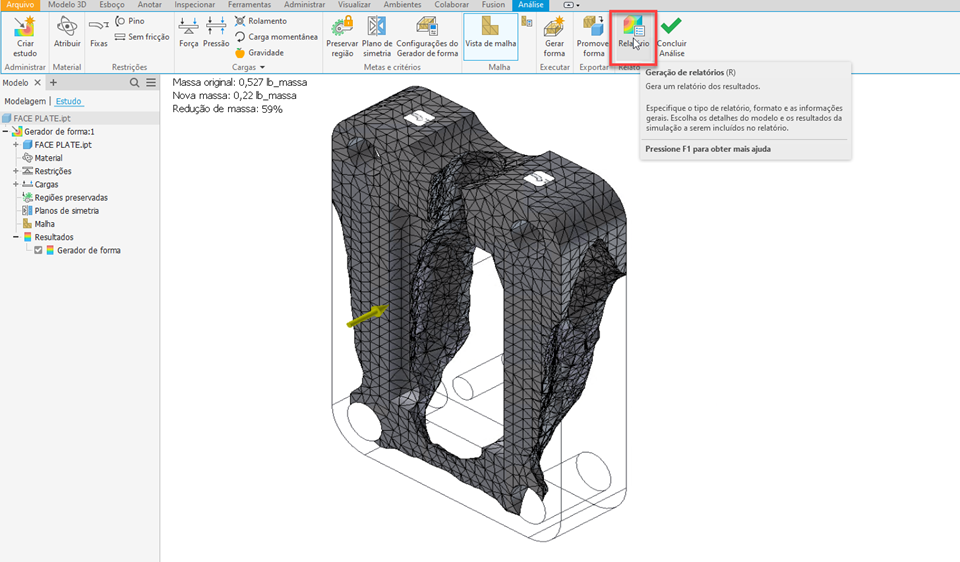Image resolution: width=960 pixels, height=562 pixels.
Task: Select the Sem fricção constraint
Action: click(x=142, y=37)
